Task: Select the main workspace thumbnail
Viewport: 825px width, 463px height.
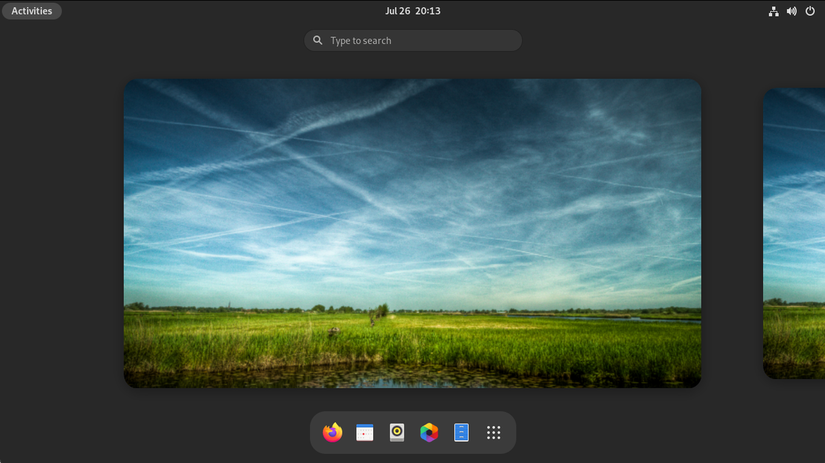Action: click(x=412, y=234)
